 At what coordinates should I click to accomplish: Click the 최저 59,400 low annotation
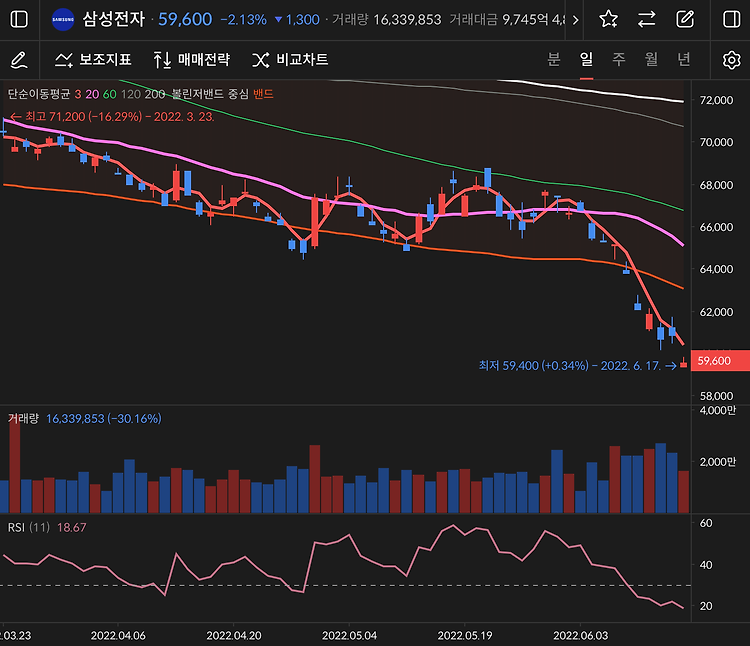(x=578, y=366)
